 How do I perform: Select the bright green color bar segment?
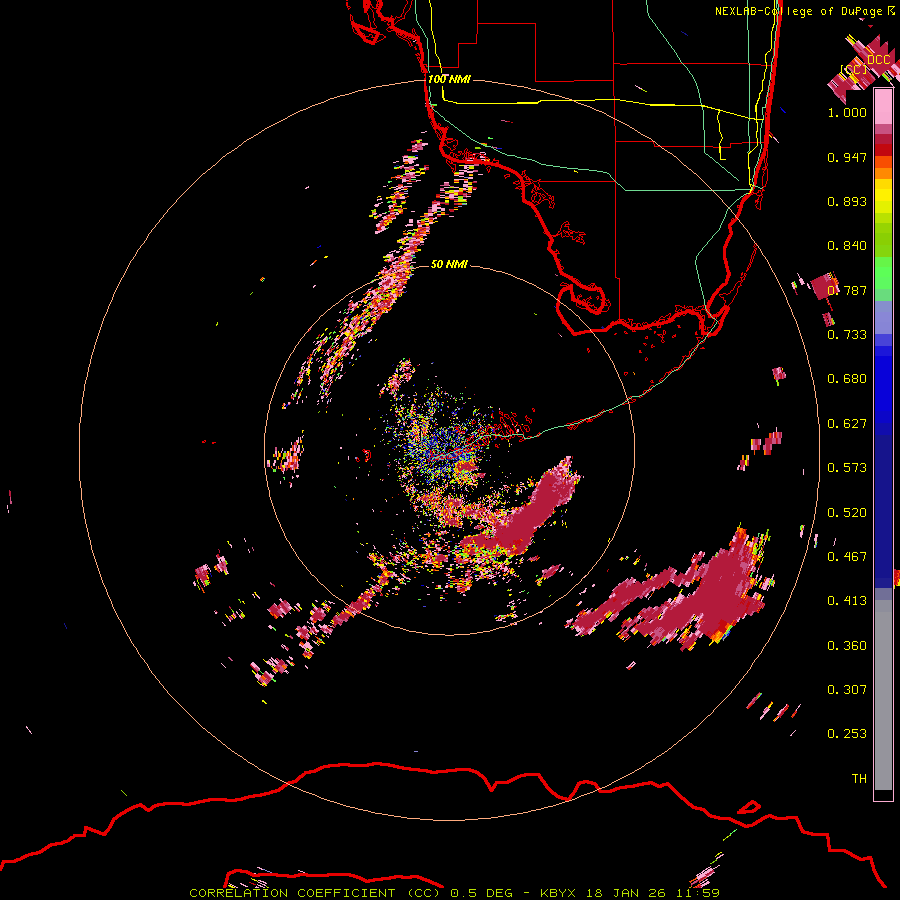pos(883,273)
